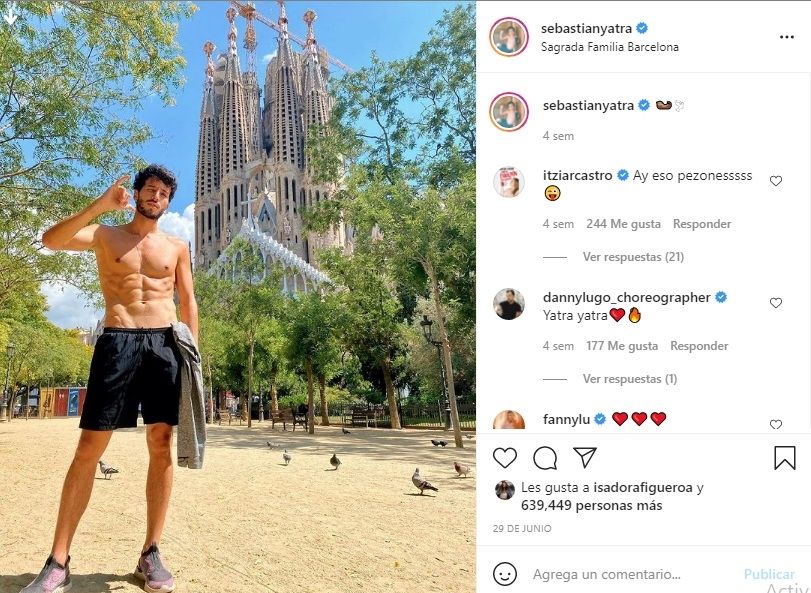The width and height of the screenshot is (811, 593).
Task: Like itziarcastro's comment
Action: click(x=775, y=181)
